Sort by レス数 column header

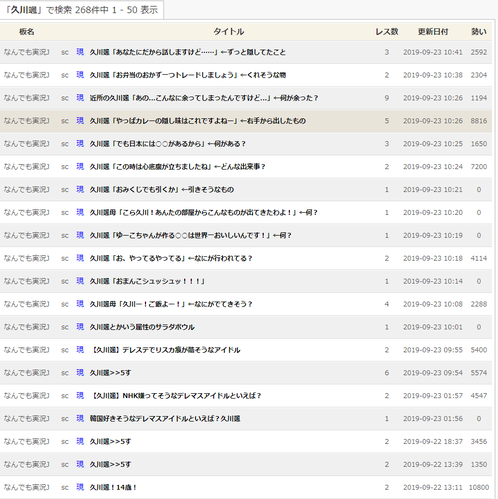point(387,32)
